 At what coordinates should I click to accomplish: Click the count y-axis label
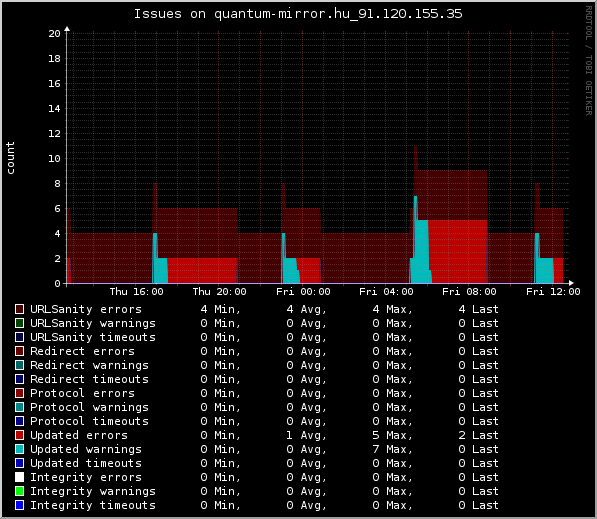point(10,158)
